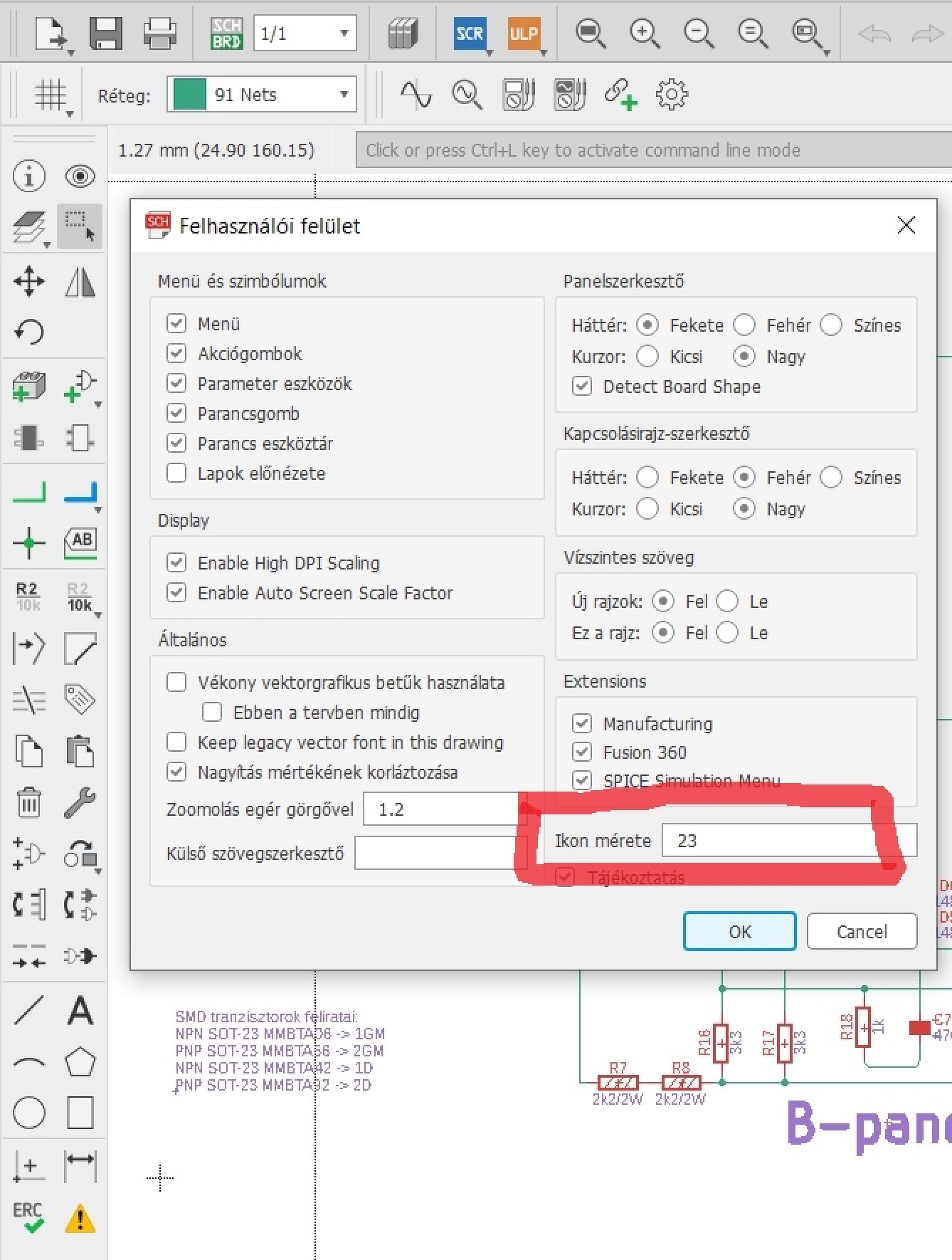
Task: Select the Delete trash can tool
Action: [x=29, y=802]
